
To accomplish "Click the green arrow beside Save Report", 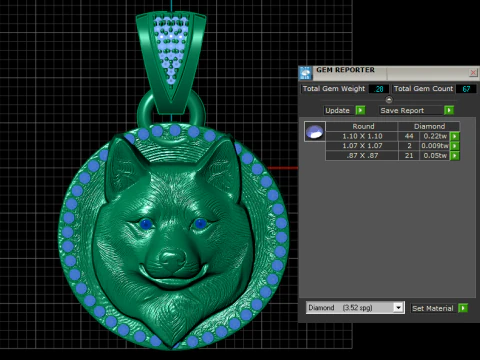I will (x=449, y=110).
